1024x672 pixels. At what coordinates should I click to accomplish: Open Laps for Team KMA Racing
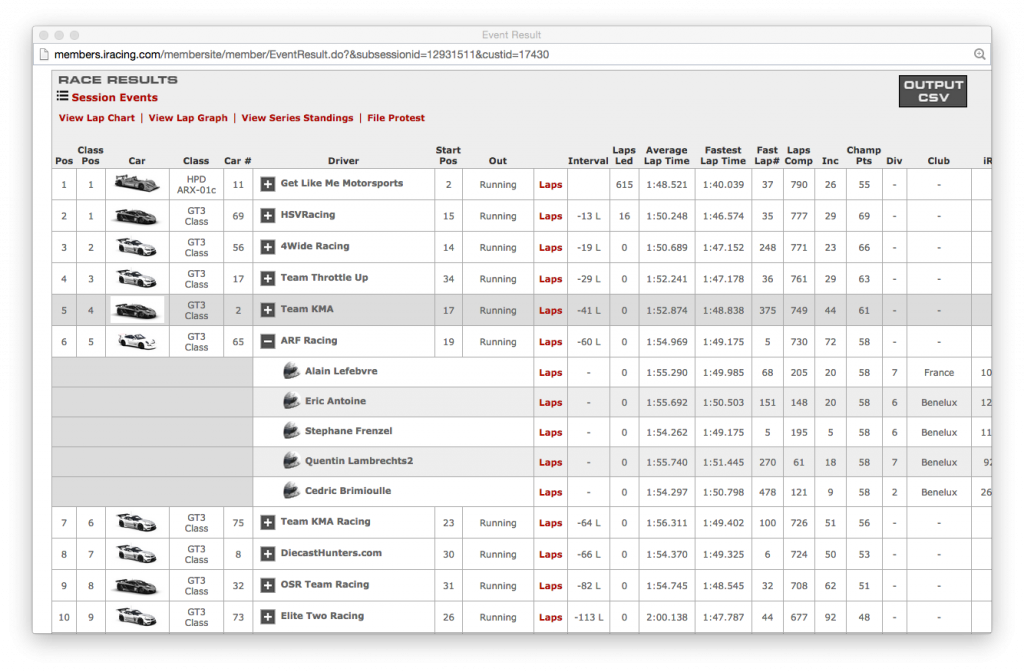(551, 523)
